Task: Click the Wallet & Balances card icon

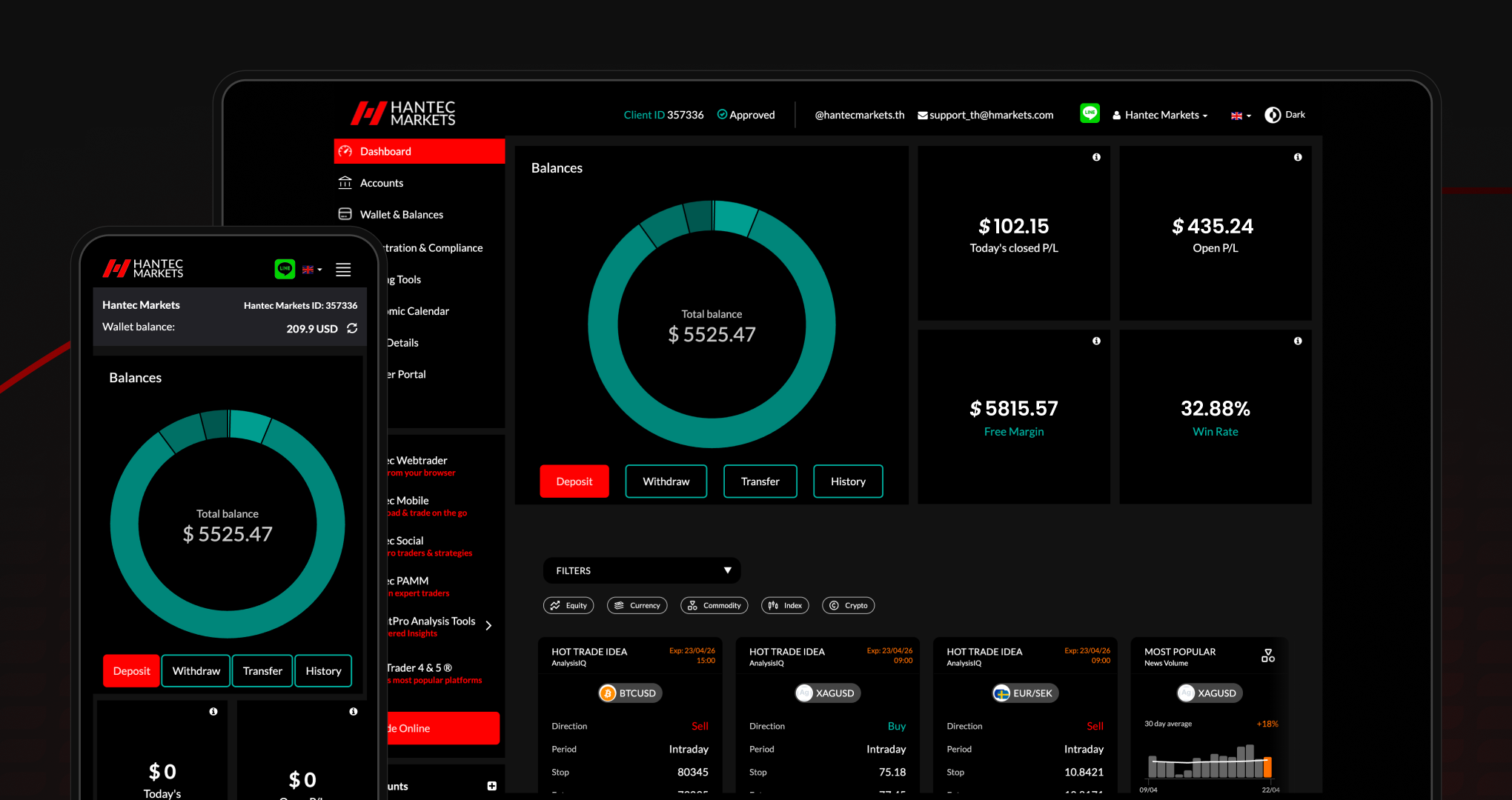Action: click(345, 214)
